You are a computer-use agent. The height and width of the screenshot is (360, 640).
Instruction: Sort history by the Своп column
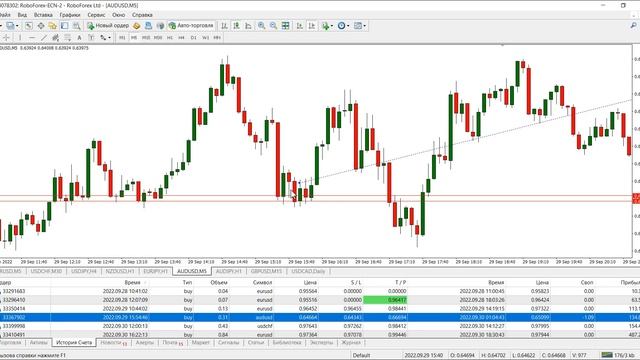pyautogui.click(x=587, y=282)
